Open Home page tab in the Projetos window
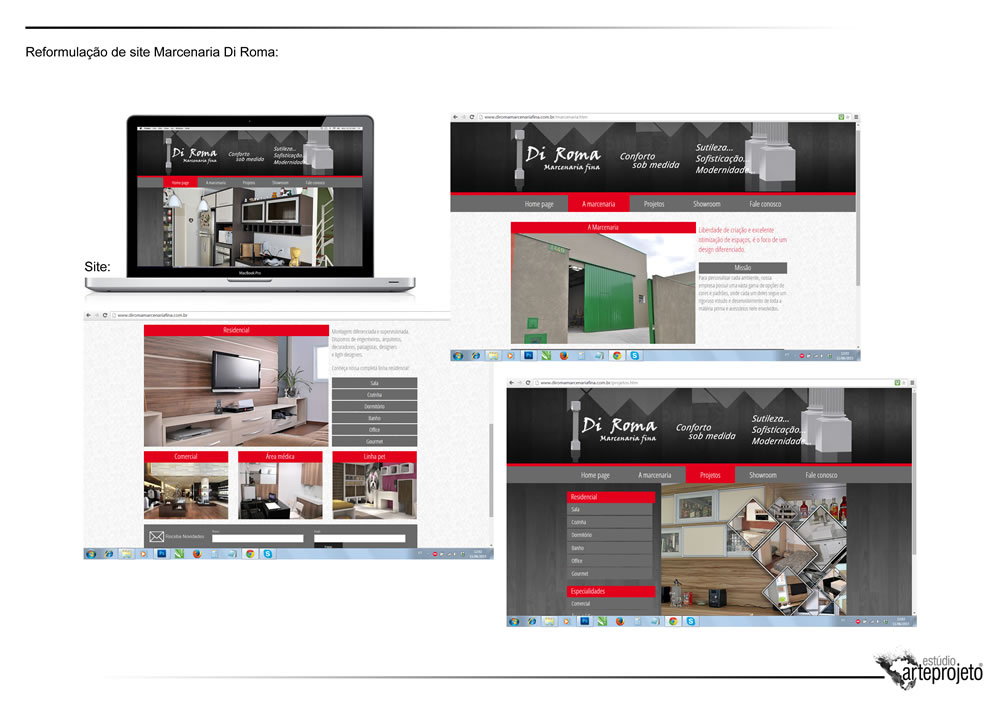This screenshot has height=707, width=1000. point(595,475)
